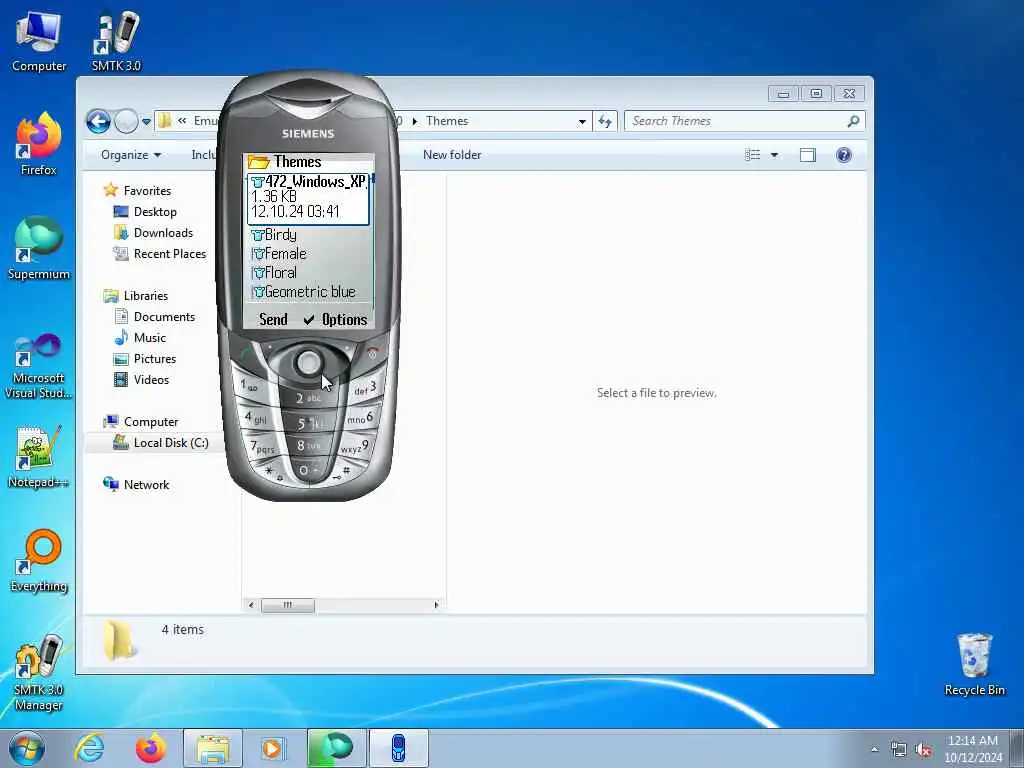
Task: Click the Explorer Back button
Action: point(99,121)
